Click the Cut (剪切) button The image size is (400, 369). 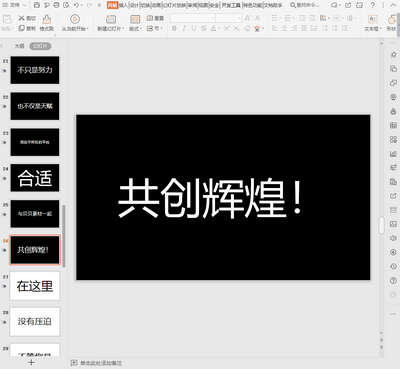tap(27, 18)
